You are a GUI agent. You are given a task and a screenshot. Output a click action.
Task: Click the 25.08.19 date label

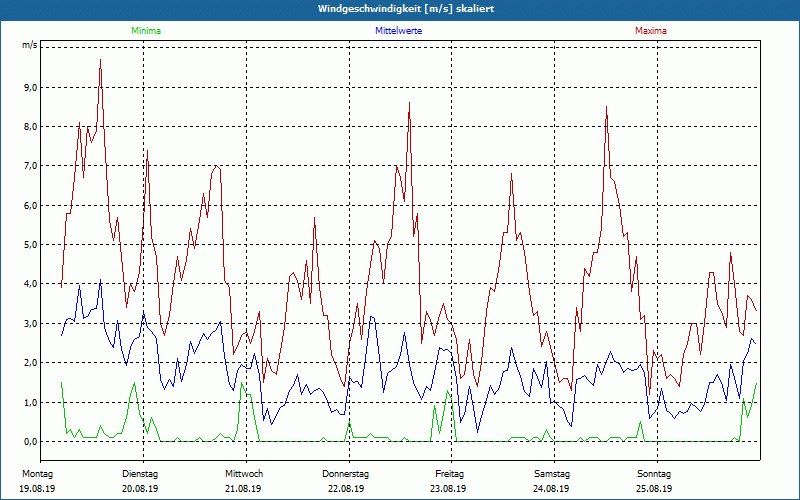[x=654, y=489]
